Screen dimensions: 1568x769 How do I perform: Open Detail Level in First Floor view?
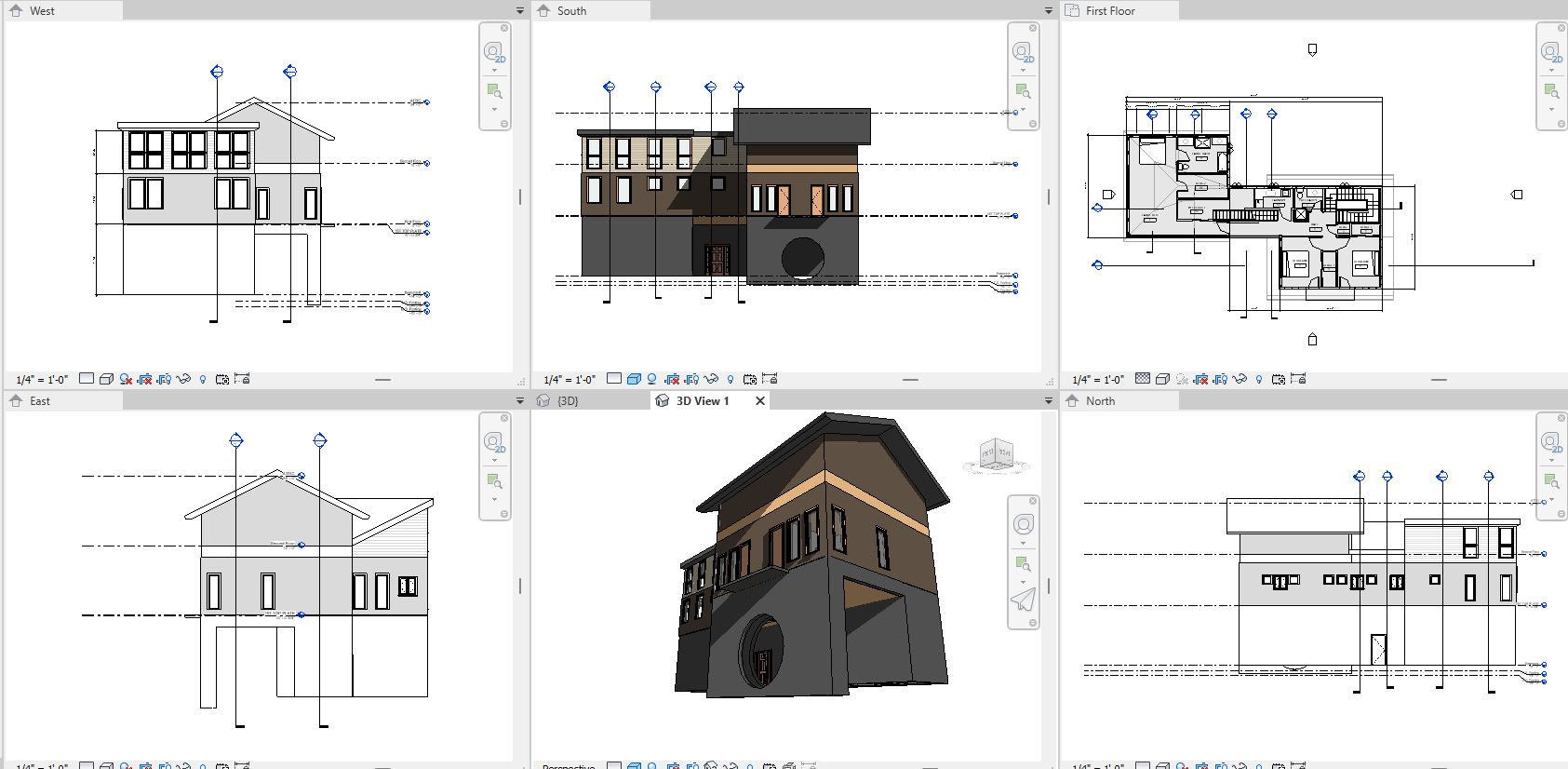pyautogui.click(x=1142, y=379)
